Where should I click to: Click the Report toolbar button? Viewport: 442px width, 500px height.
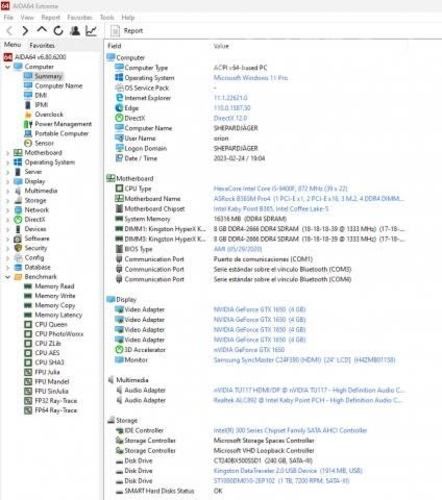(x=127, y=31)
